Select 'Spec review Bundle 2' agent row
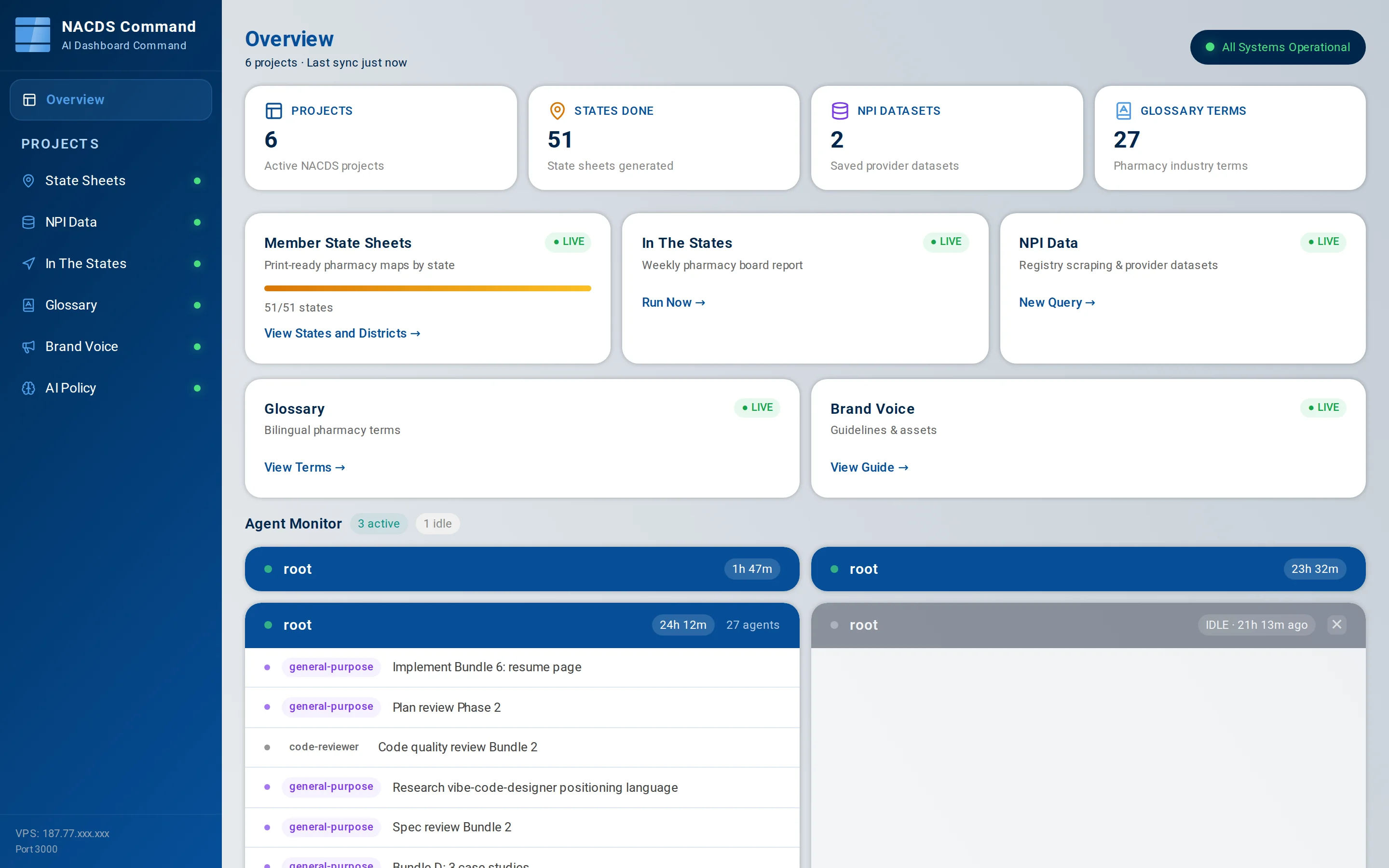Screen dimensions: 1389x868 (x=522, y=827)
